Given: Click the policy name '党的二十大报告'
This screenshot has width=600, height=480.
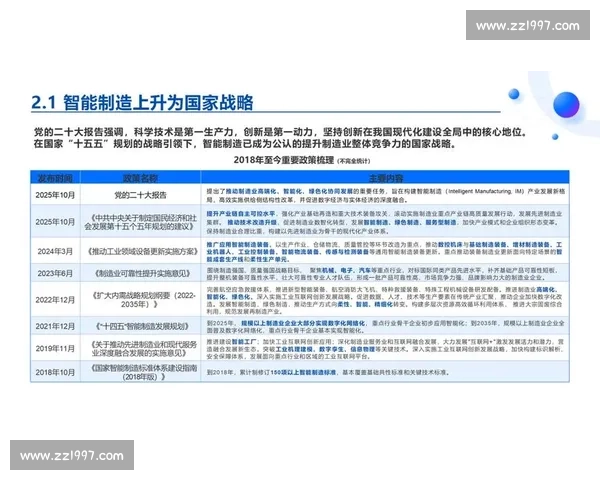Looking at the screenshot, I should click(x=140, y=195).
